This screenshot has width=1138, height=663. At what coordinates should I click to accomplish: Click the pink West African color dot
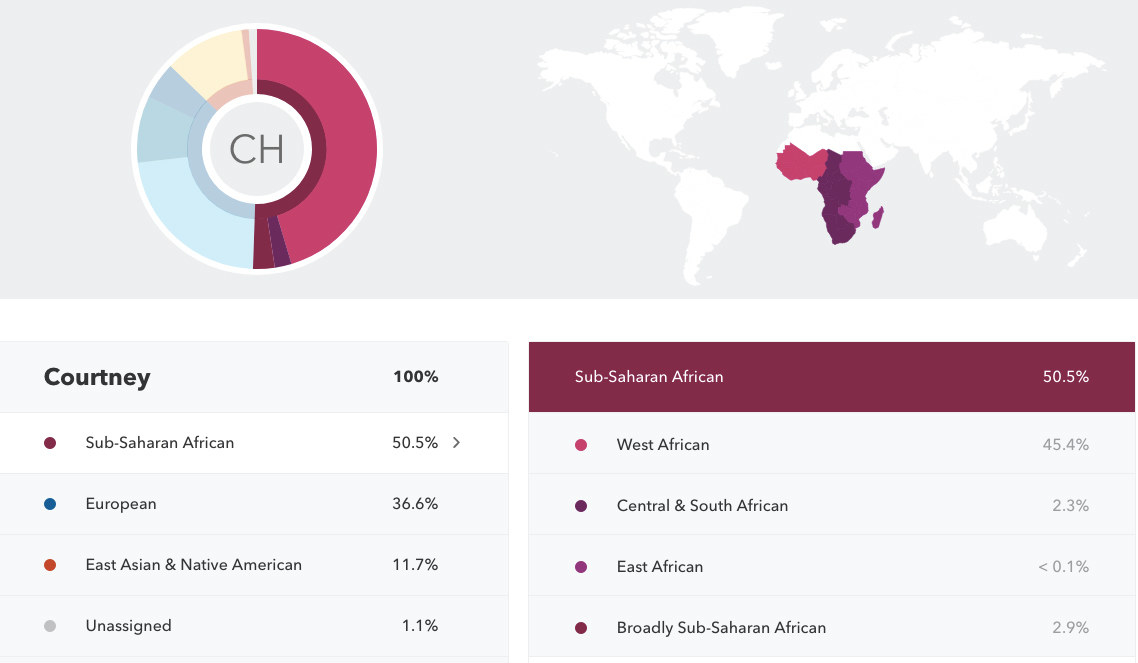581,445
